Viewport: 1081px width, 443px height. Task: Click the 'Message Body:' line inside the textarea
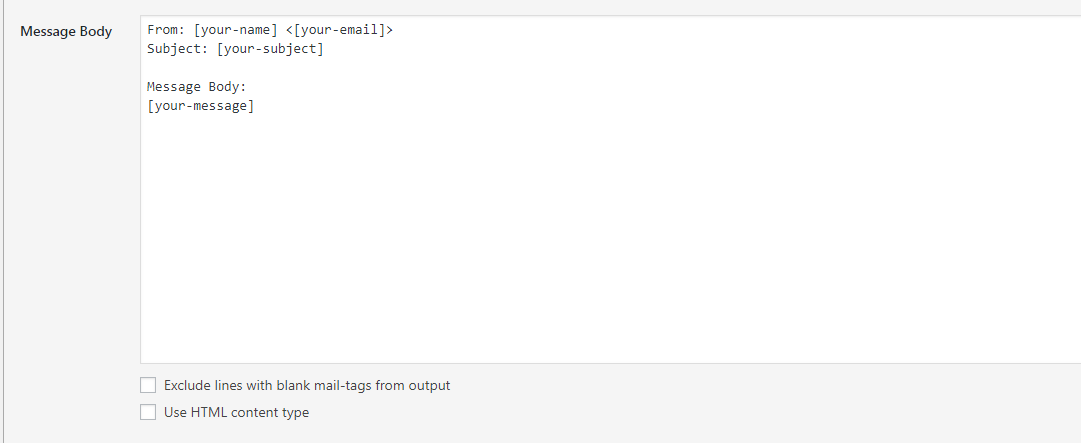click(x=196, y=87)
